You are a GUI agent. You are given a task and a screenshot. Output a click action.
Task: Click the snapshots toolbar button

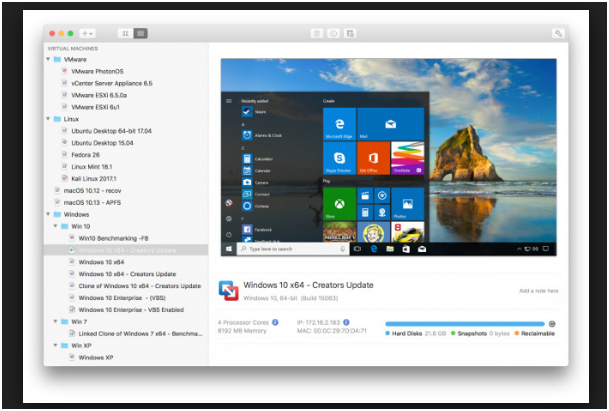(350, 33)
